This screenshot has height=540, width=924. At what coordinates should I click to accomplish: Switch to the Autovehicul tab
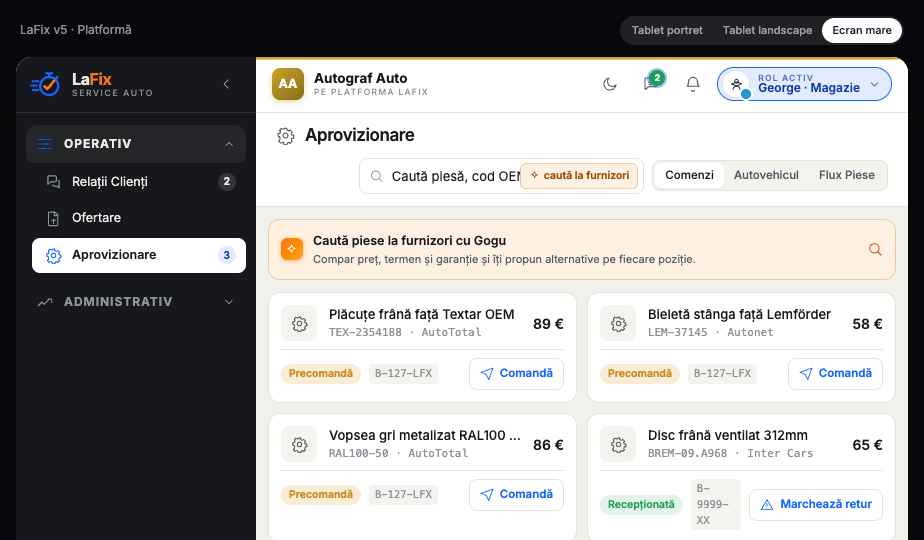click(x=766, y=175)
